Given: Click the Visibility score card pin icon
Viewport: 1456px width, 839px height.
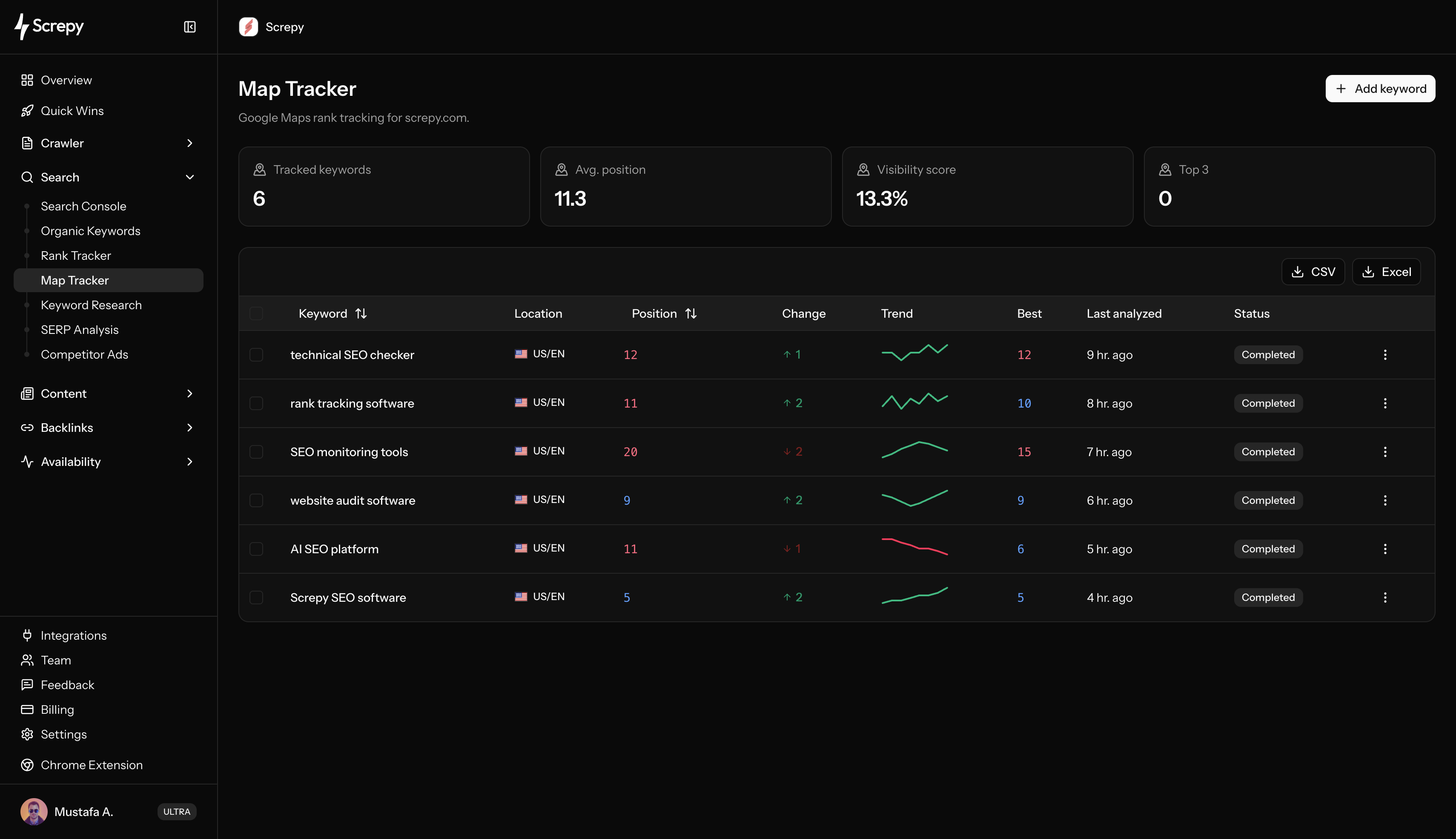Looking at the screenshot, I should pyautogui.click(x=863, y=170).
